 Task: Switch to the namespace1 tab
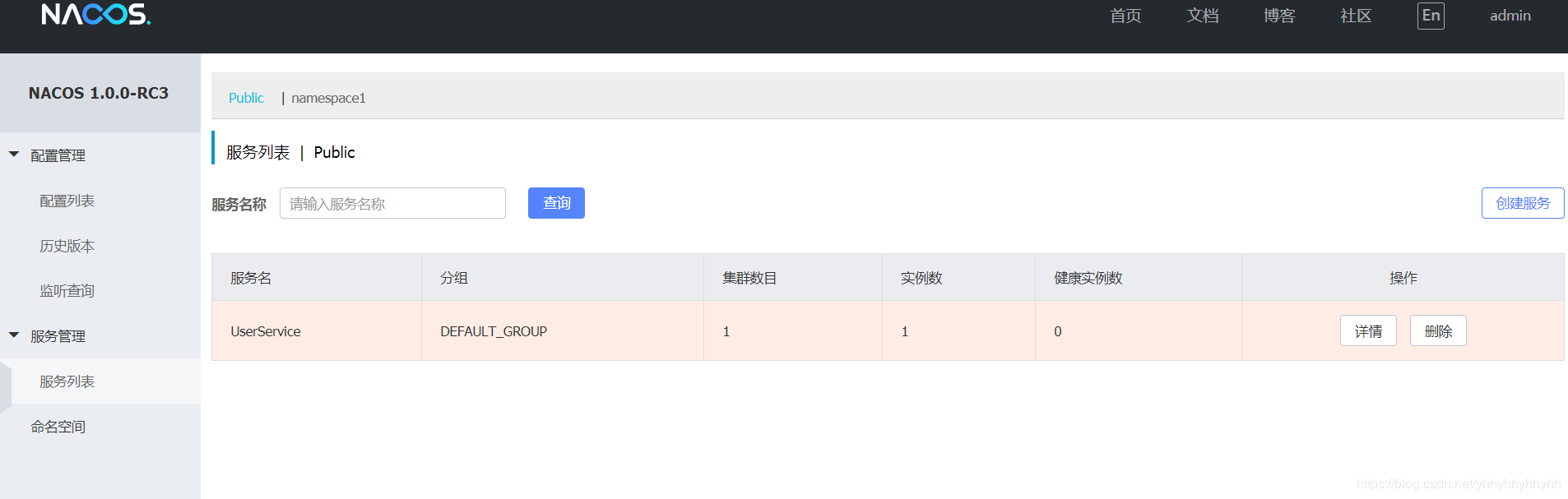click(328, 98)
